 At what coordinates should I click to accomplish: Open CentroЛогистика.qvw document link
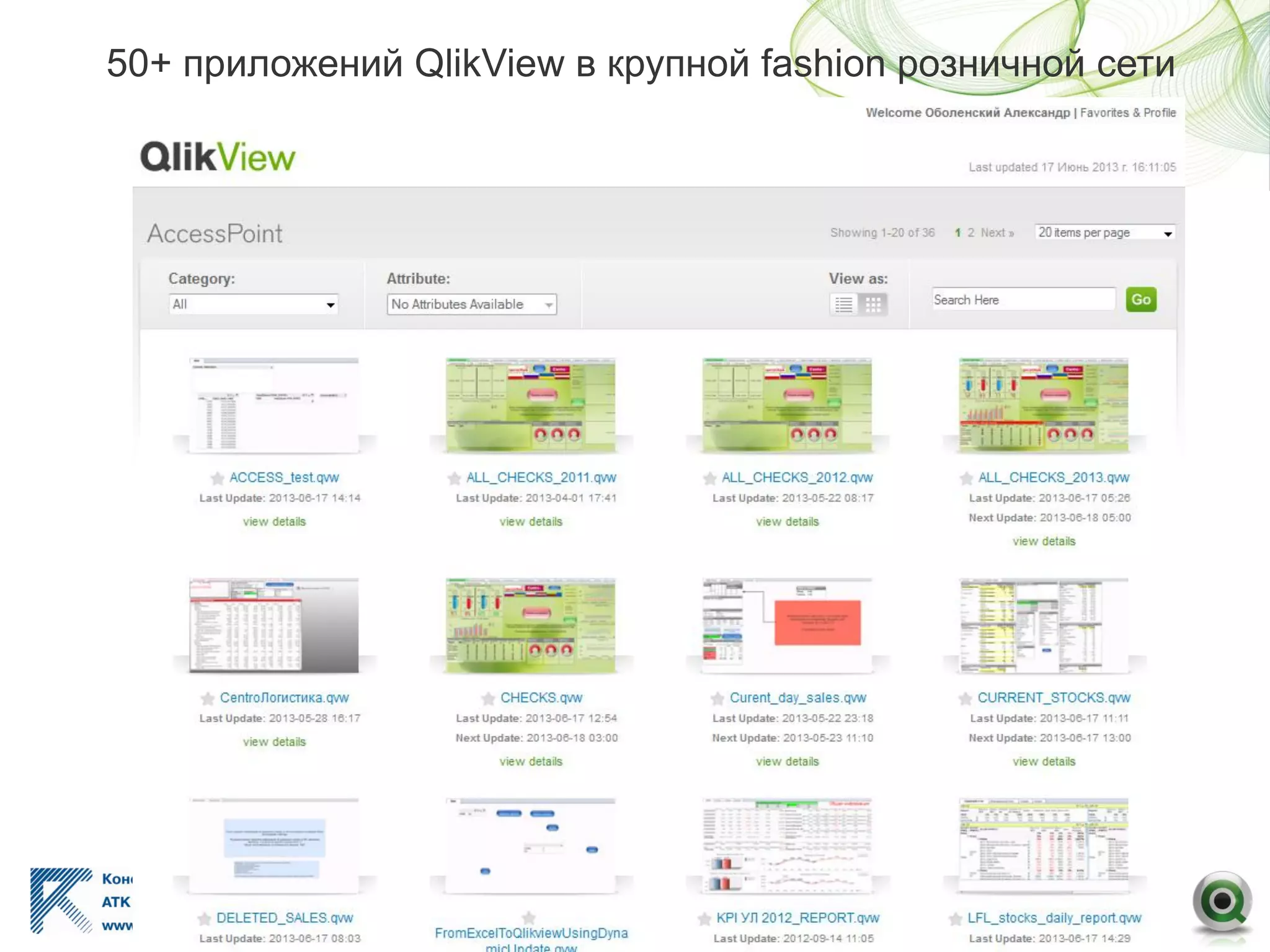pos(285,698)
